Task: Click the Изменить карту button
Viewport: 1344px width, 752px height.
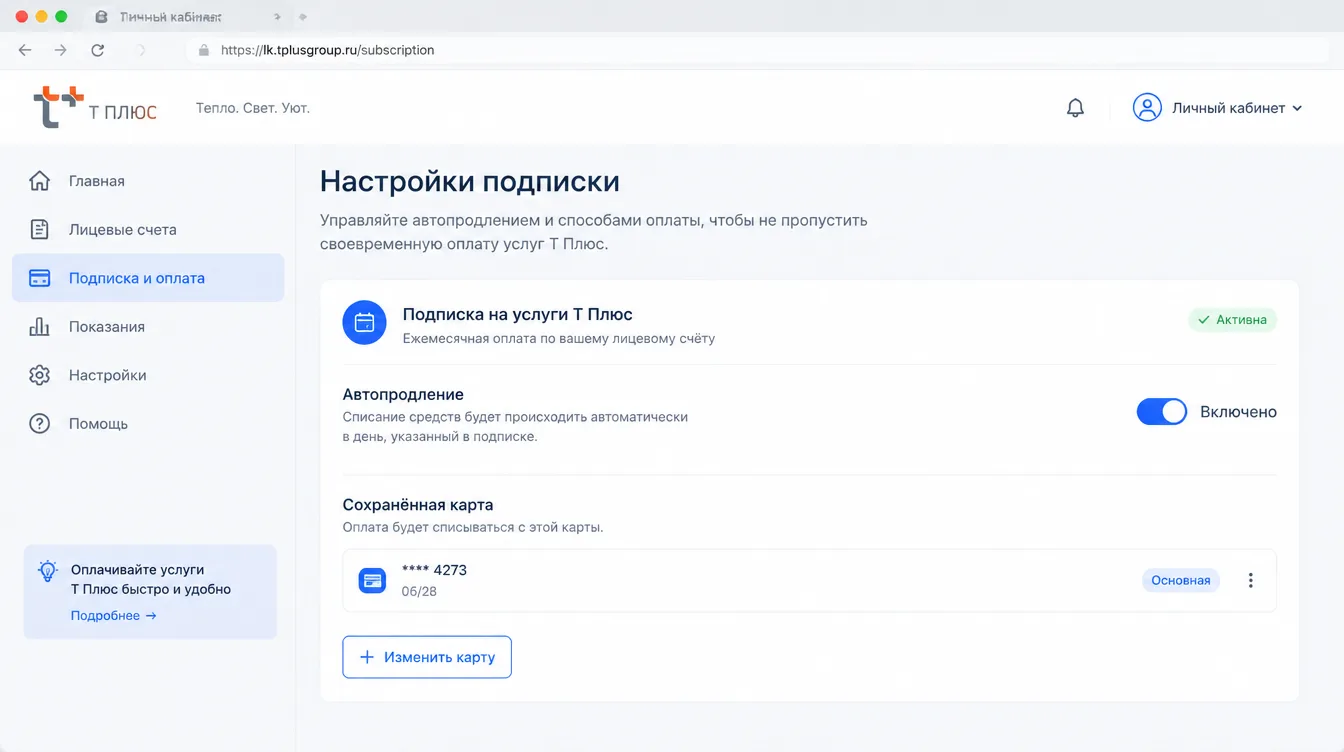Action: 427,657
